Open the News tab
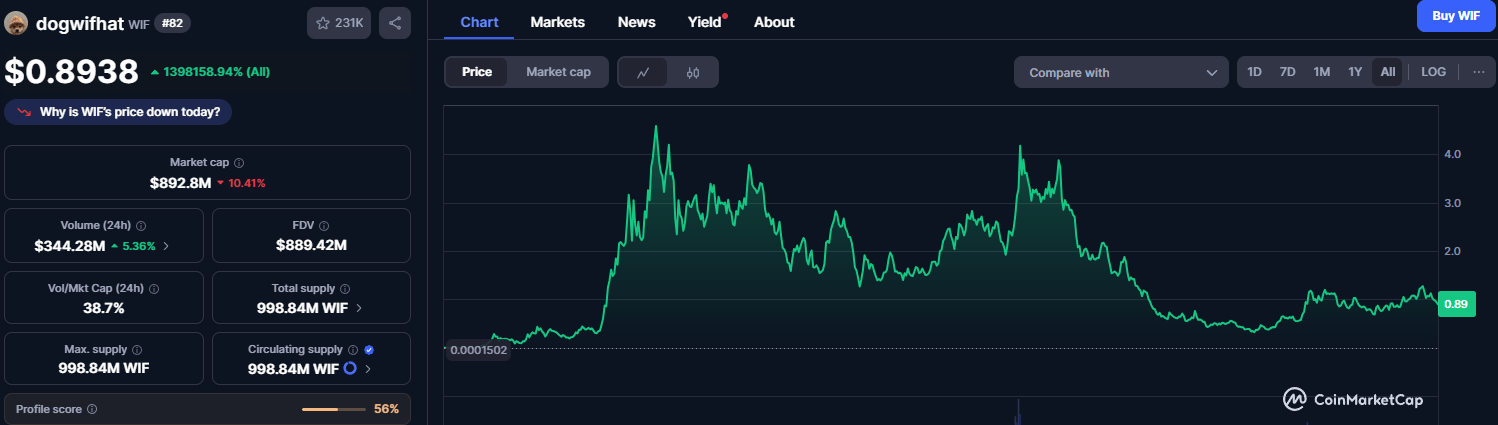 [x=637, y=22]
